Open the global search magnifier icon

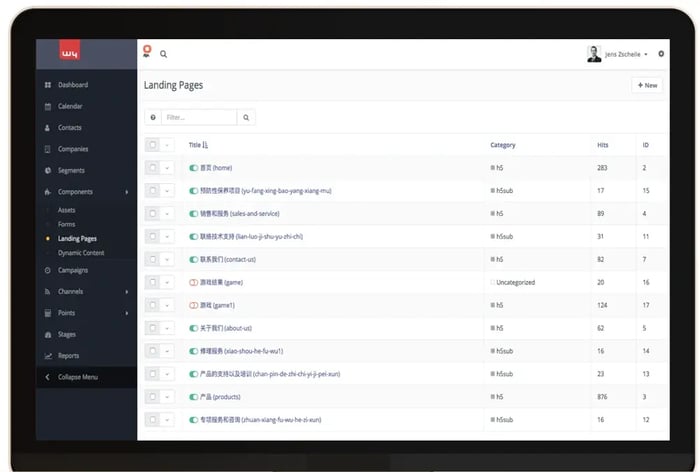[x=163, y=54]
